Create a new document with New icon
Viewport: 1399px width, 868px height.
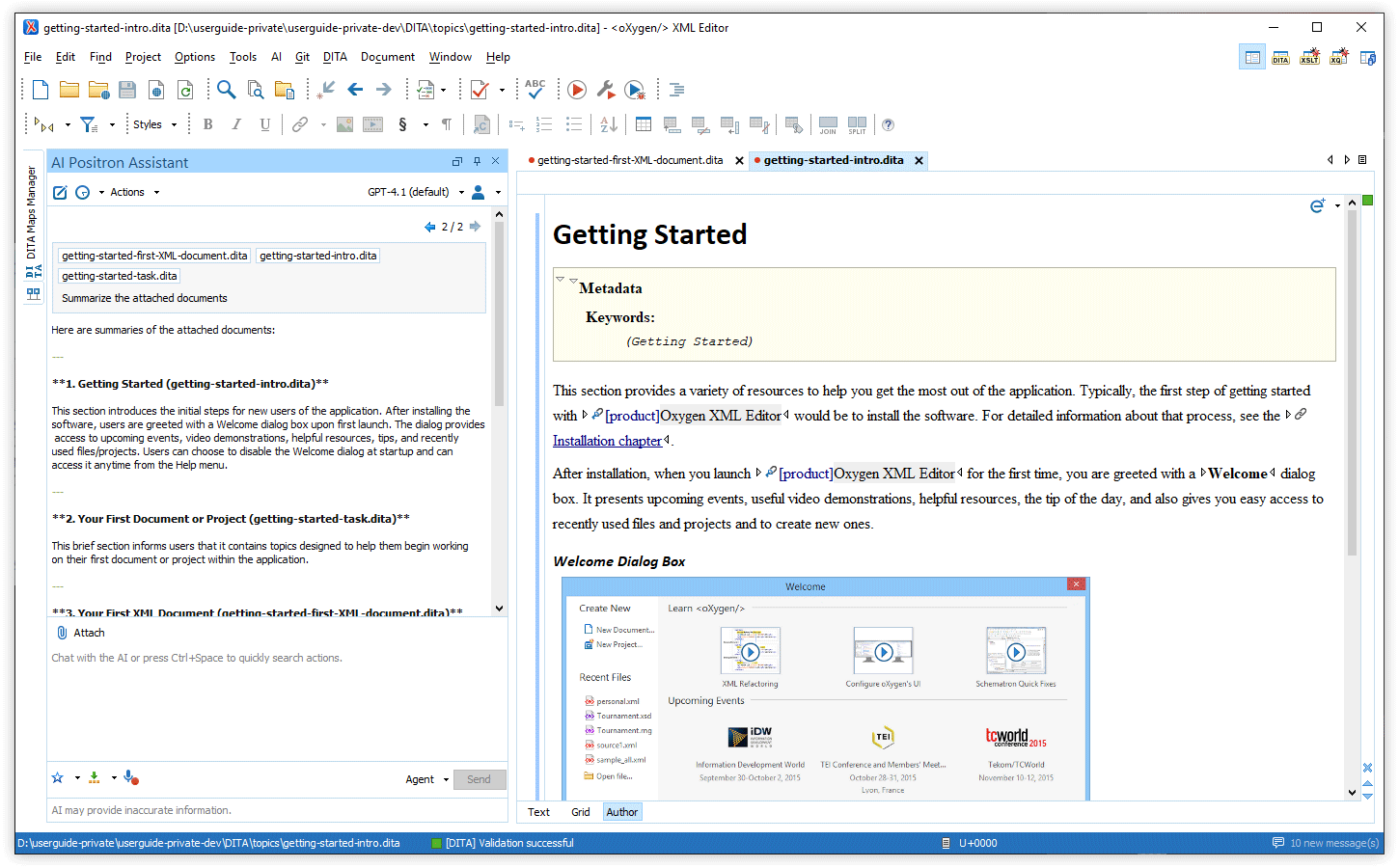(41, 90)
